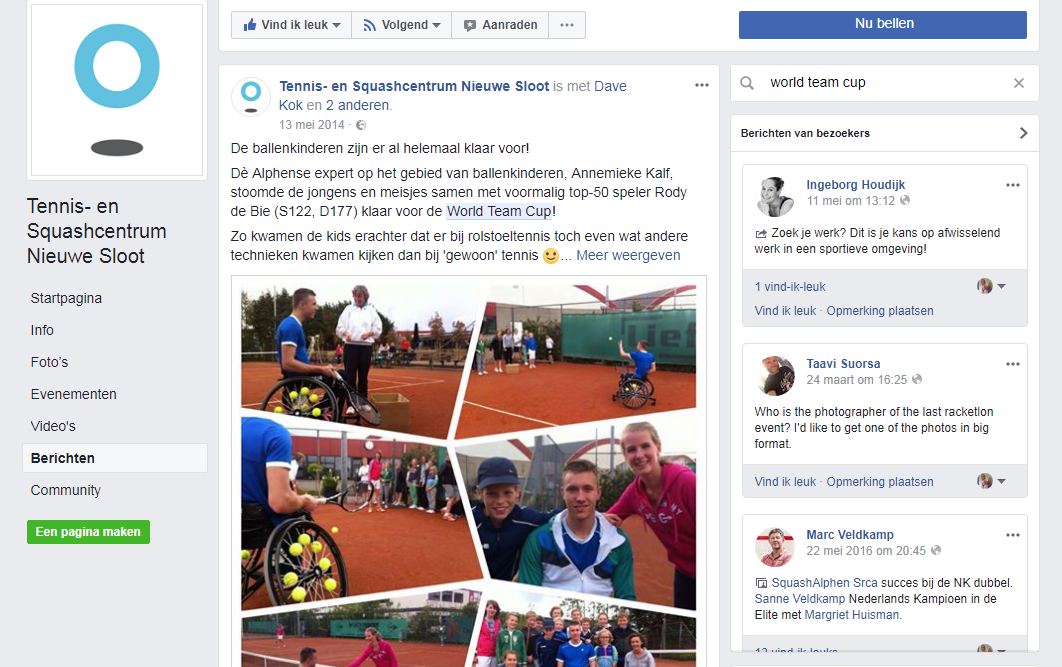Click the 'Meer weergeven' link in post
Viewport: 1062px width, 667px height.
click(628, 255)
